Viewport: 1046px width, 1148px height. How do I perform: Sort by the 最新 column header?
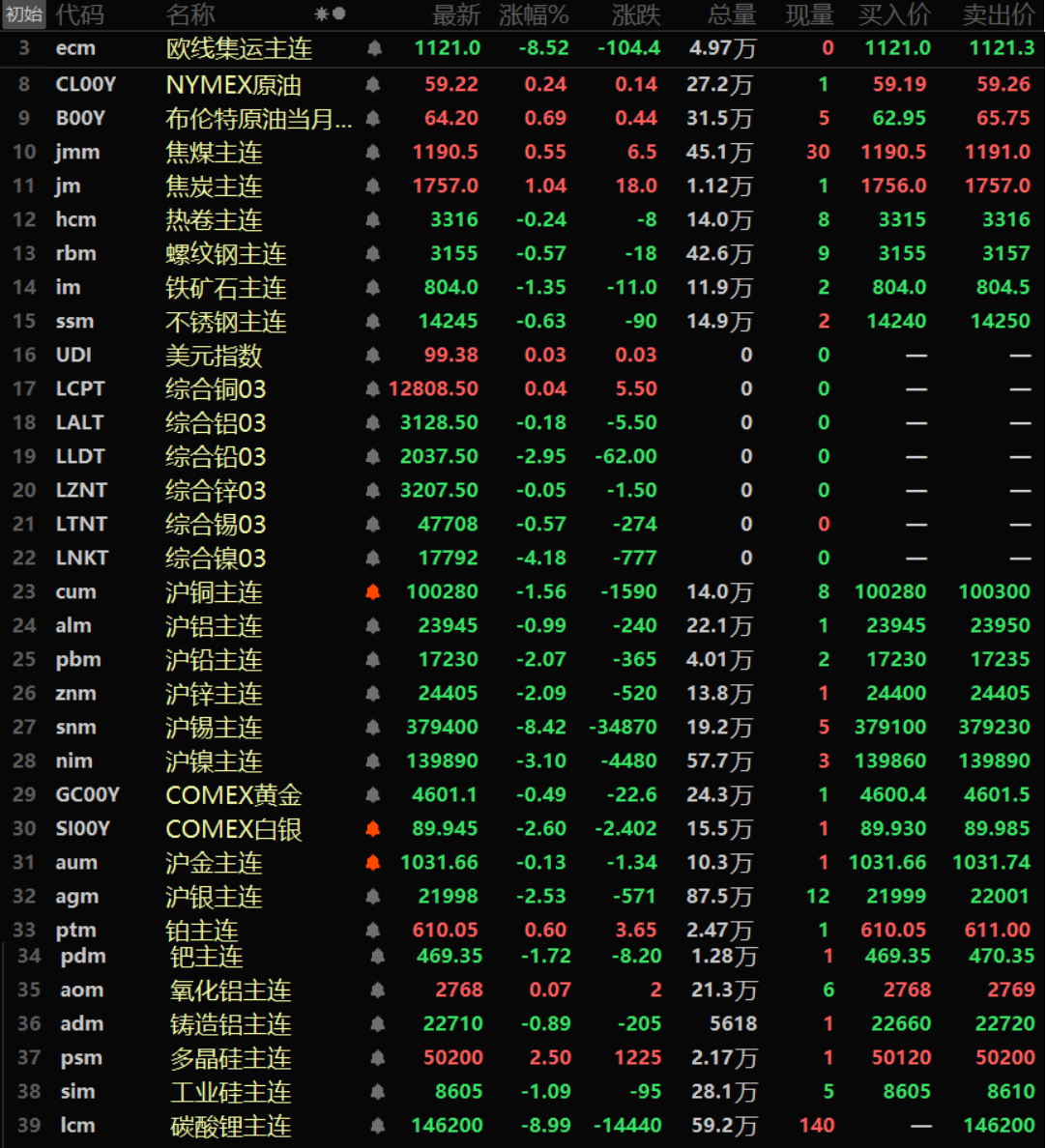click(x=455, y=14)
